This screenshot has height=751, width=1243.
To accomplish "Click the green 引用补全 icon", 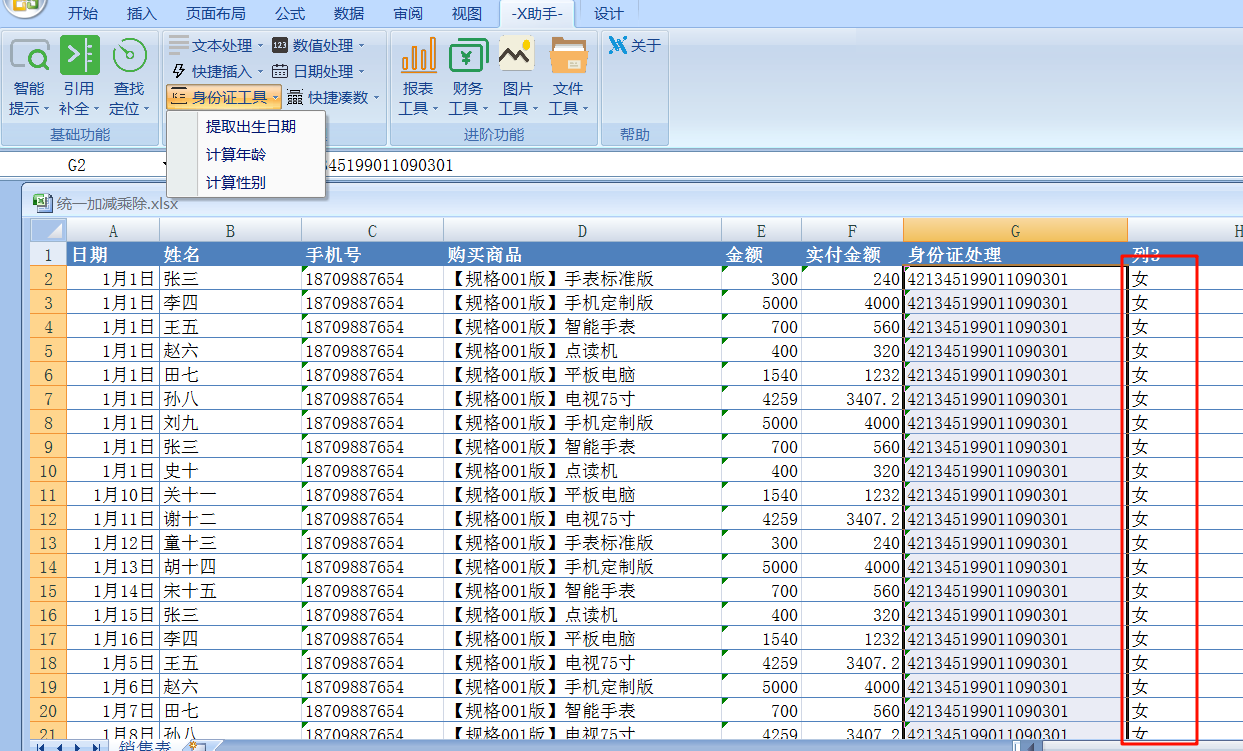I will coord(80,55).
